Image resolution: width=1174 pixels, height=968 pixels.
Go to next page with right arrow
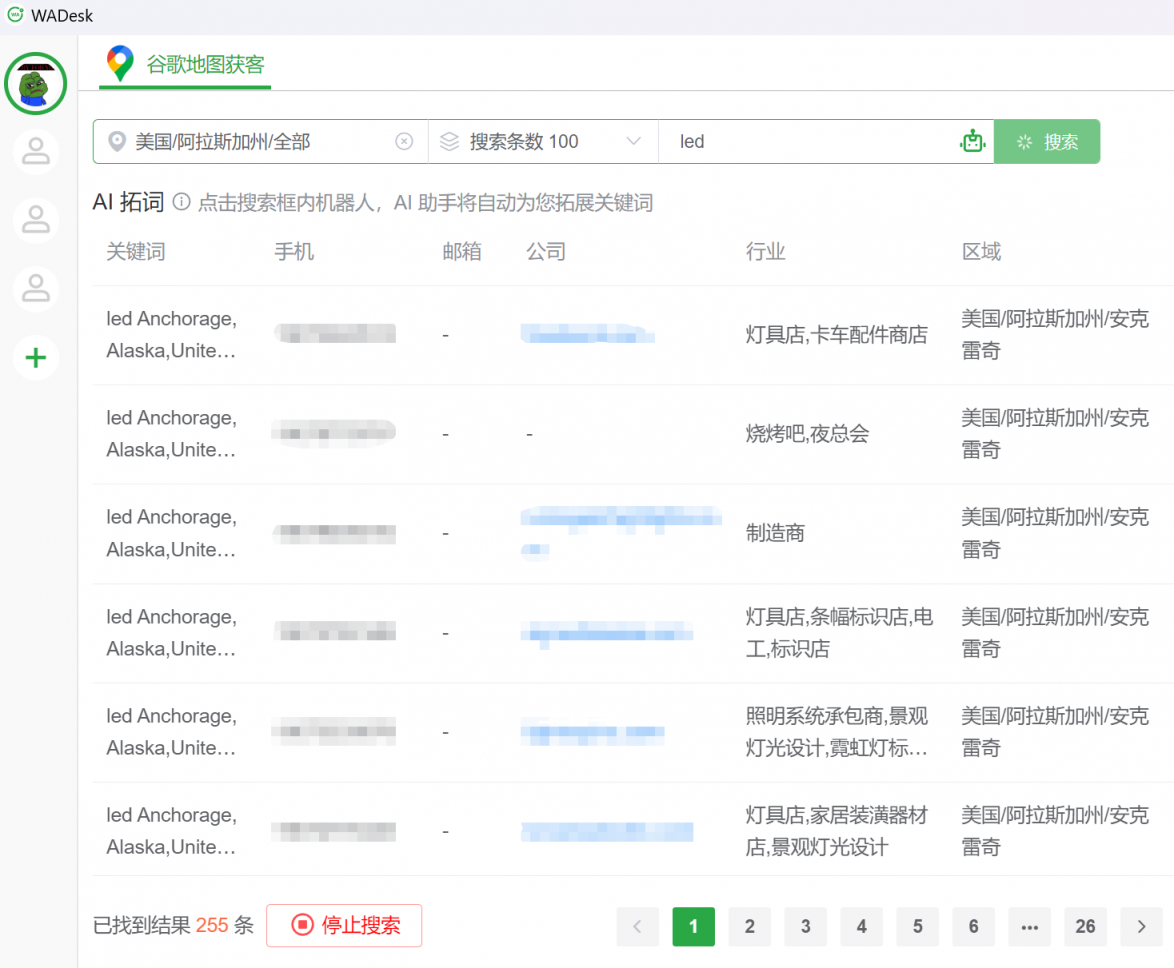click(x=1141, y=927)
